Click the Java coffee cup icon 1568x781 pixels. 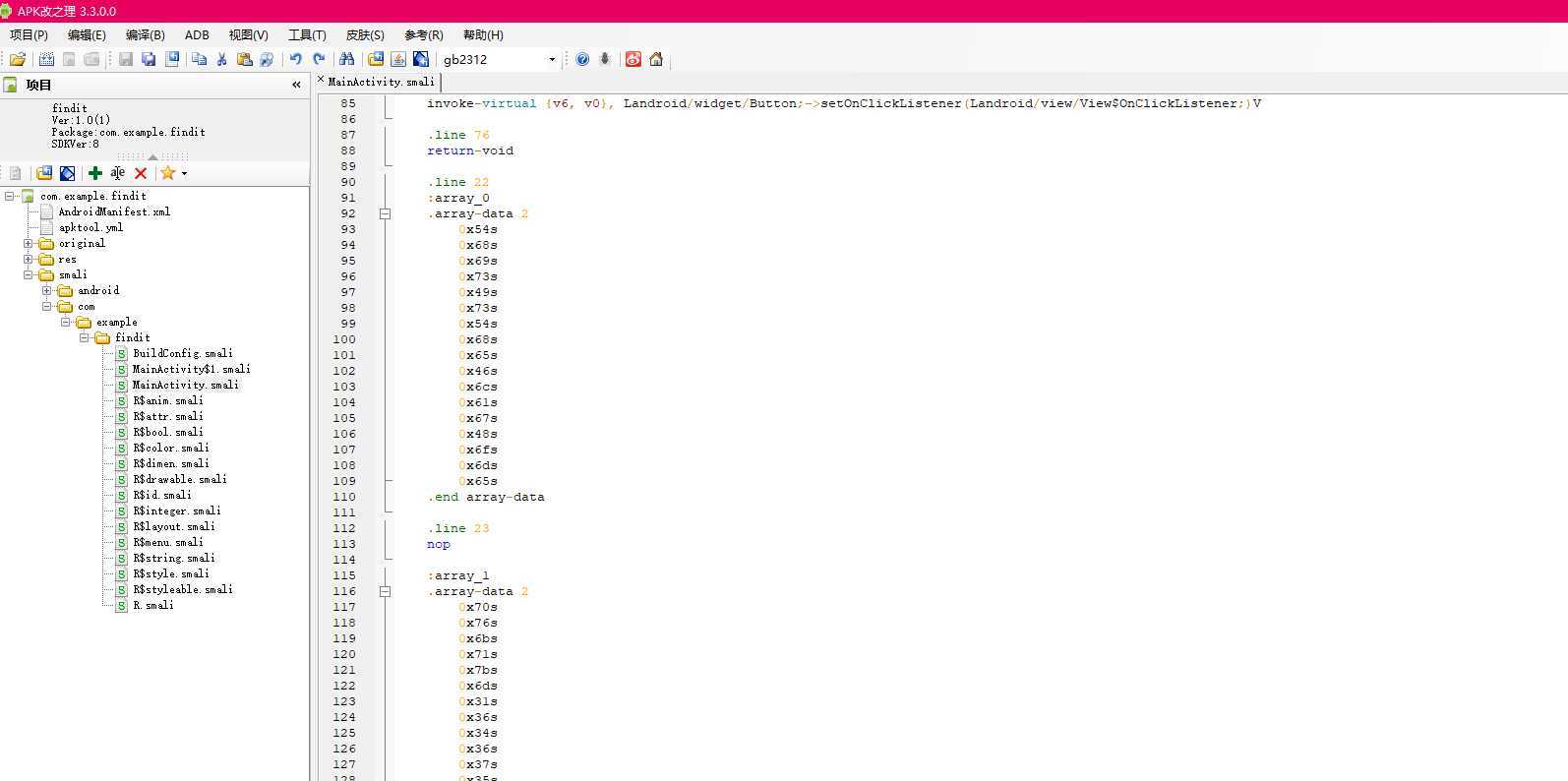point(398,59)
